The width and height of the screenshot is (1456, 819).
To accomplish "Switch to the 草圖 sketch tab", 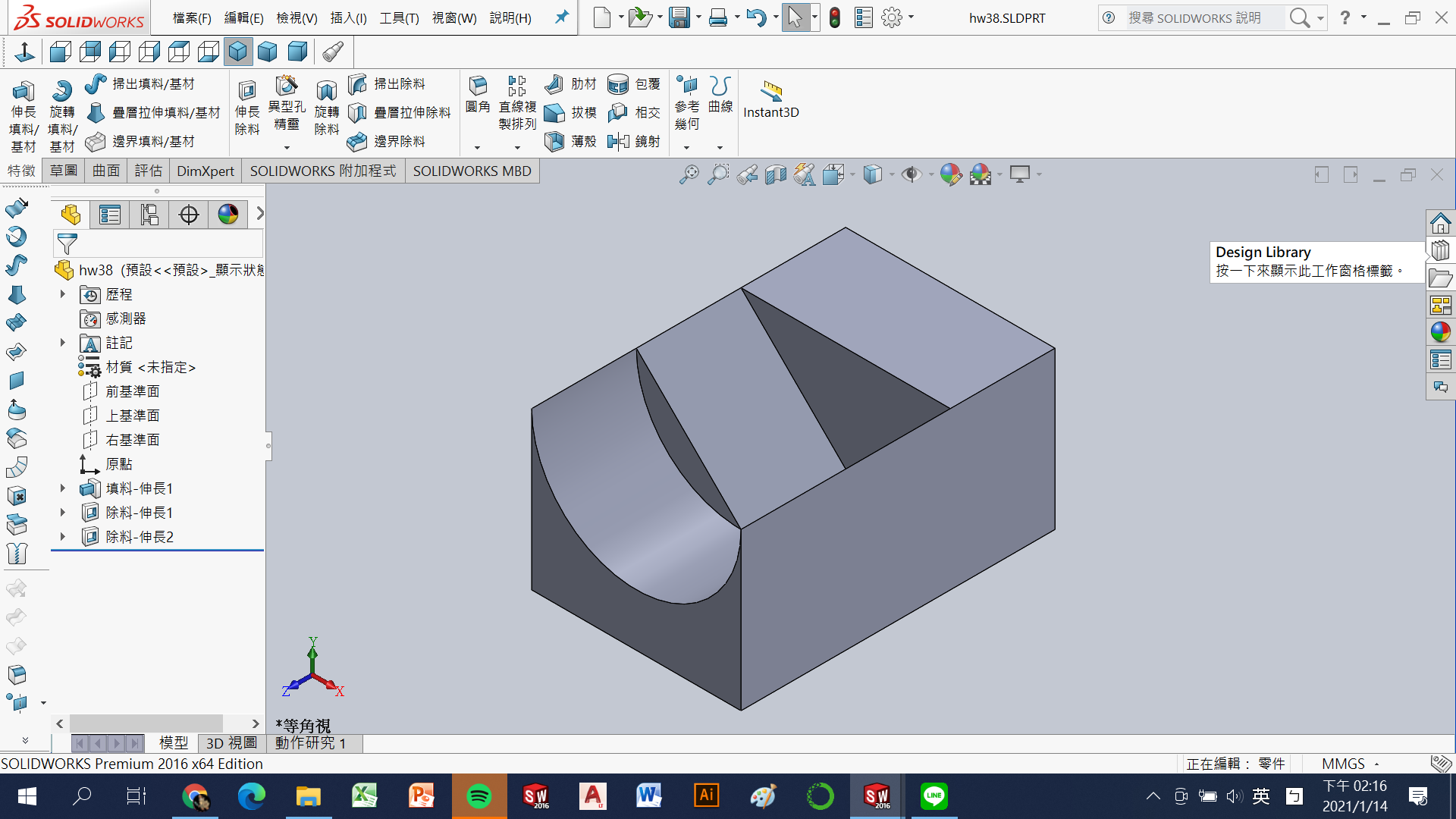I will 64,171.
